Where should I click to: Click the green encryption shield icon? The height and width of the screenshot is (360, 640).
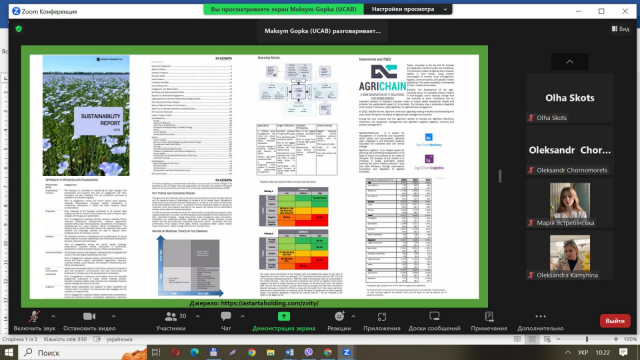tap(18, 29)
